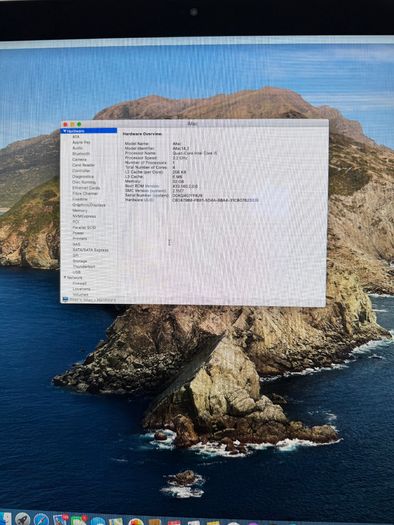Click the Hardware UUID value
The image size is (394, 525).
coord(215,200)
